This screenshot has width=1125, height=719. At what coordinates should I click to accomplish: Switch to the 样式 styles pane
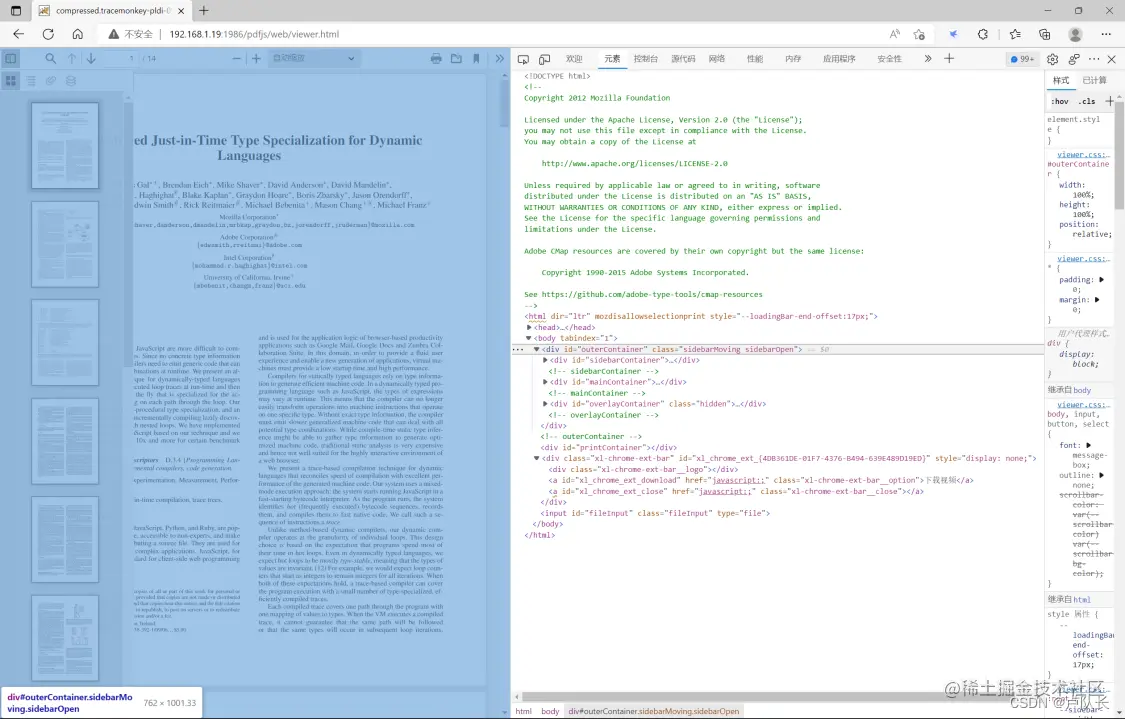tap(1061, 80)
